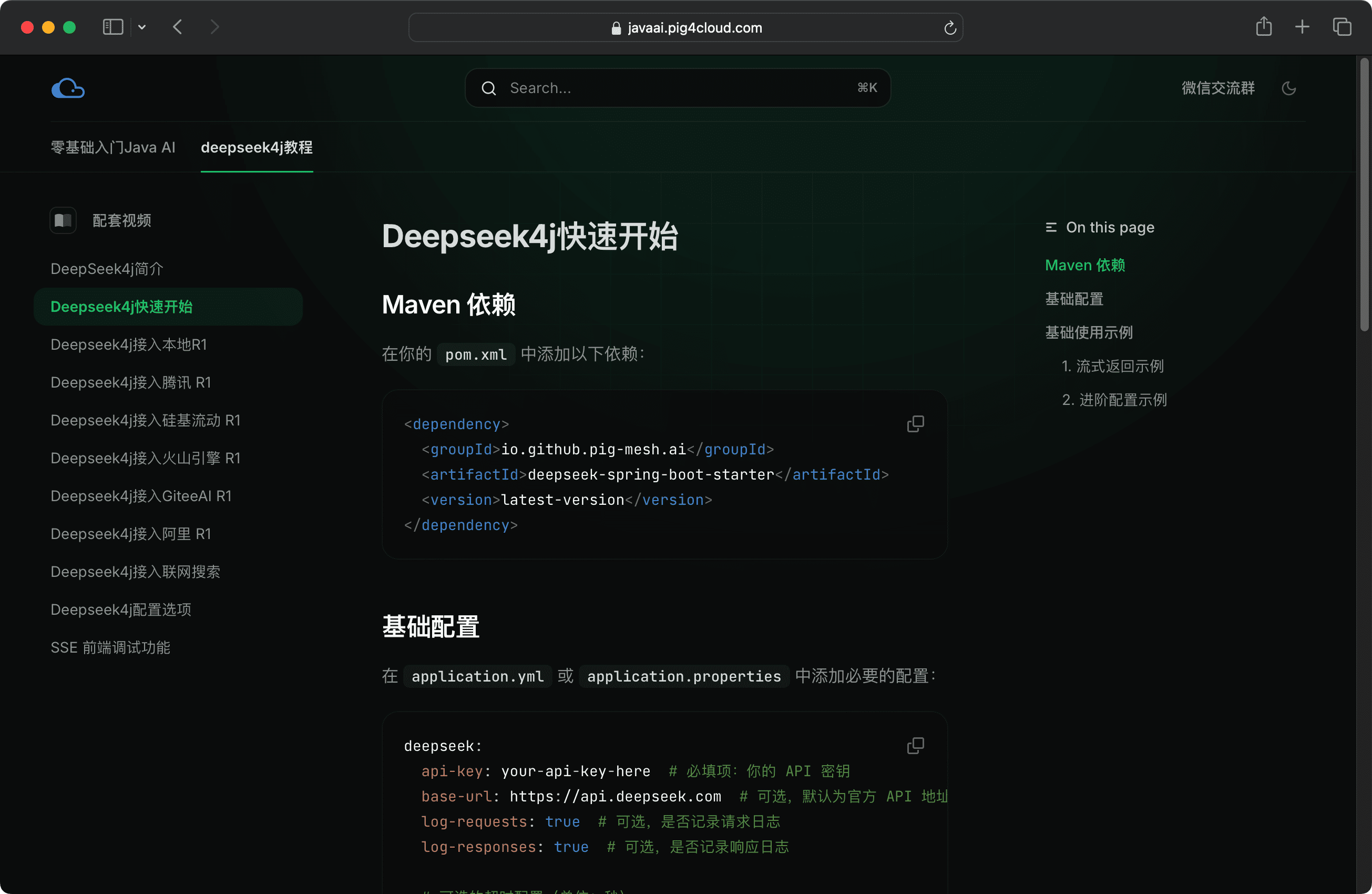Screen dimensions: 1372x894
Task: Click the ⌘K shortcut hint
Action: point(867,88)
